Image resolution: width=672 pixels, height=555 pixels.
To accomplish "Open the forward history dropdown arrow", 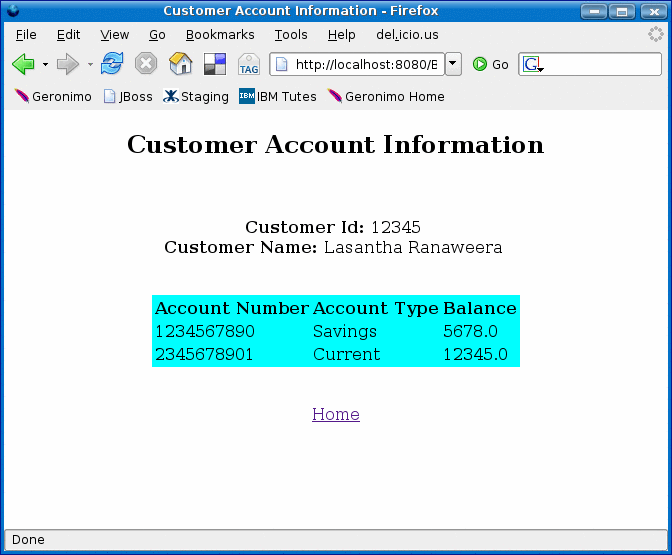I will click(x=90, y=65).
